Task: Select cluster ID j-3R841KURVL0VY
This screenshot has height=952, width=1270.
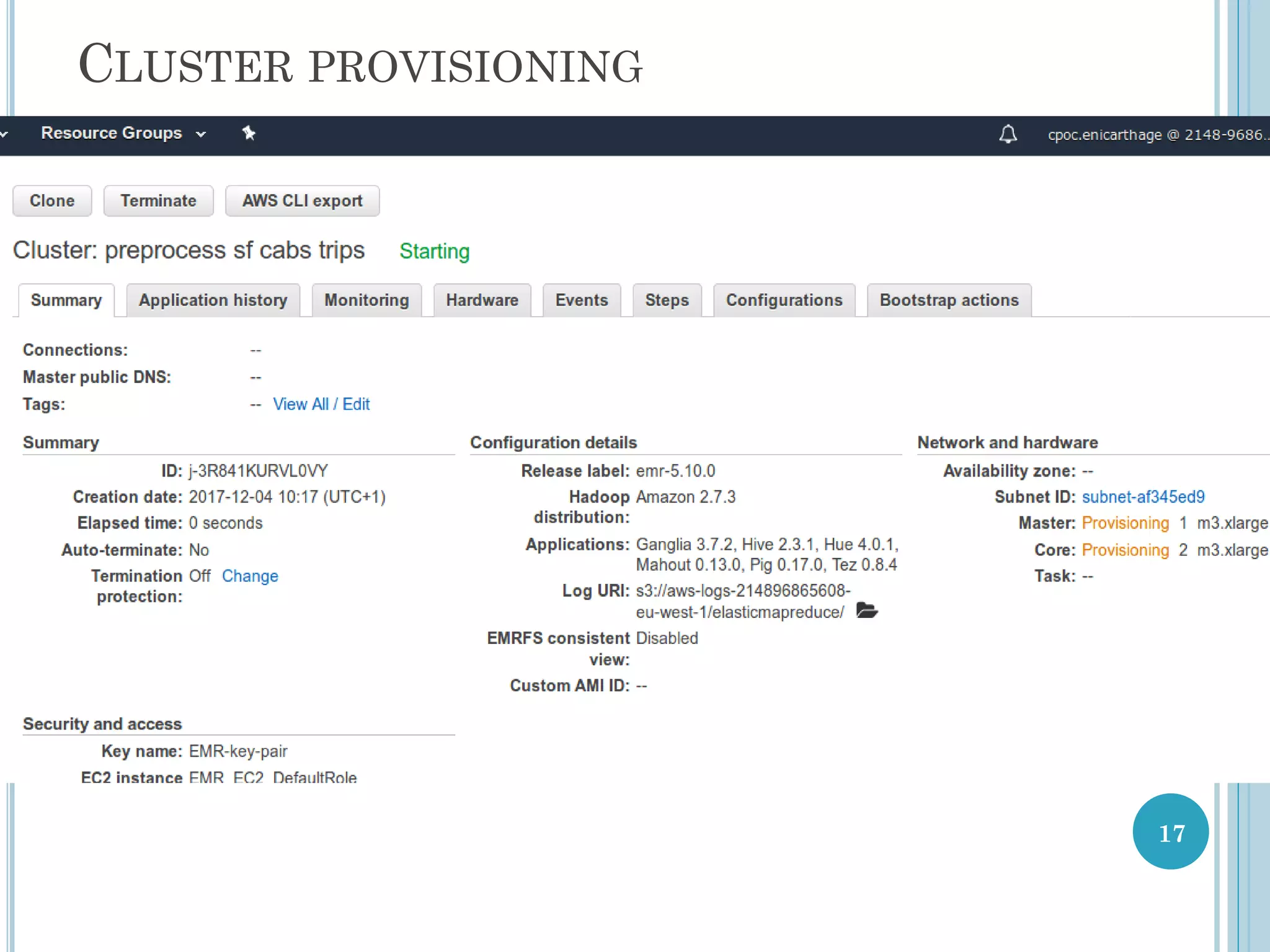Action: pos(258,471)
